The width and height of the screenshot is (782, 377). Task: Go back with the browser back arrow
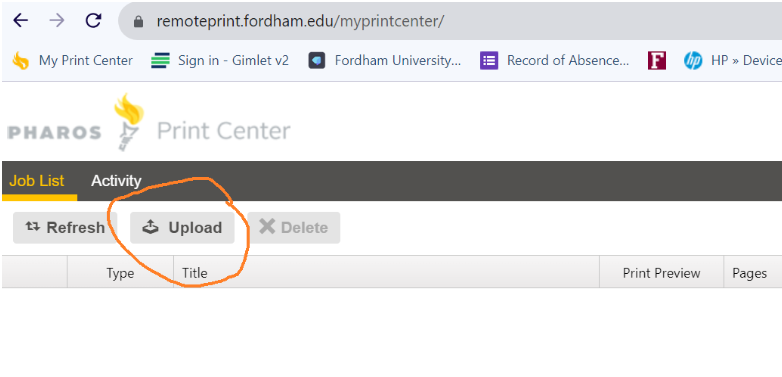(20, 20)
